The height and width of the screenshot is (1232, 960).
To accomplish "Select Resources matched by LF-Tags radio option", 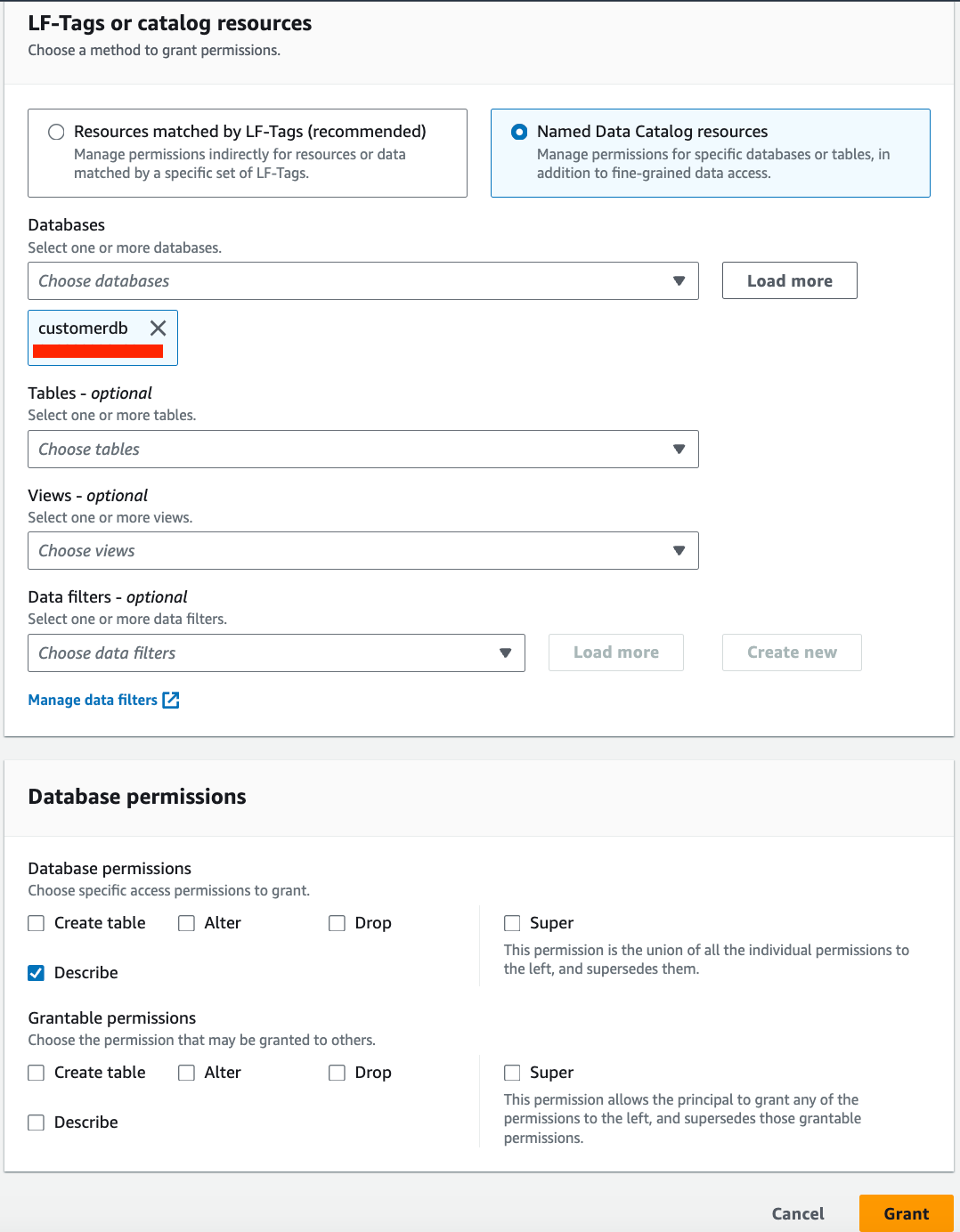I will point(57,133).
